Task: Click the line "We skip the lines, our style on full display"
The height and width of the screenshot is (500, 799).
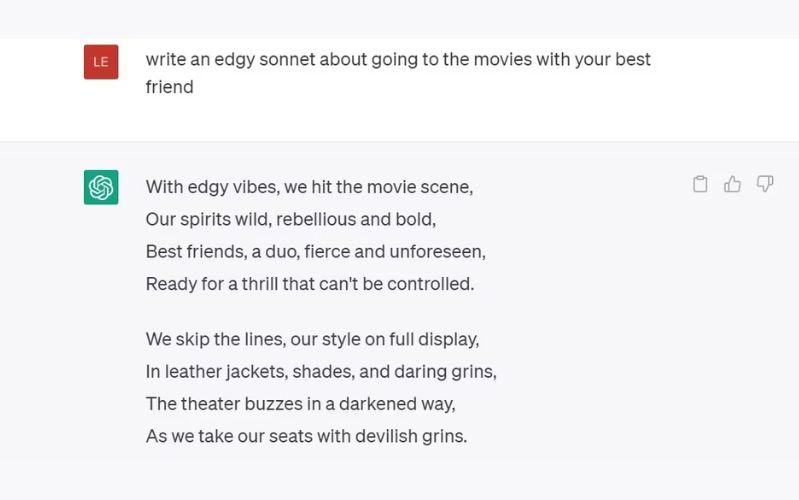Action: (x=312, y=340)
